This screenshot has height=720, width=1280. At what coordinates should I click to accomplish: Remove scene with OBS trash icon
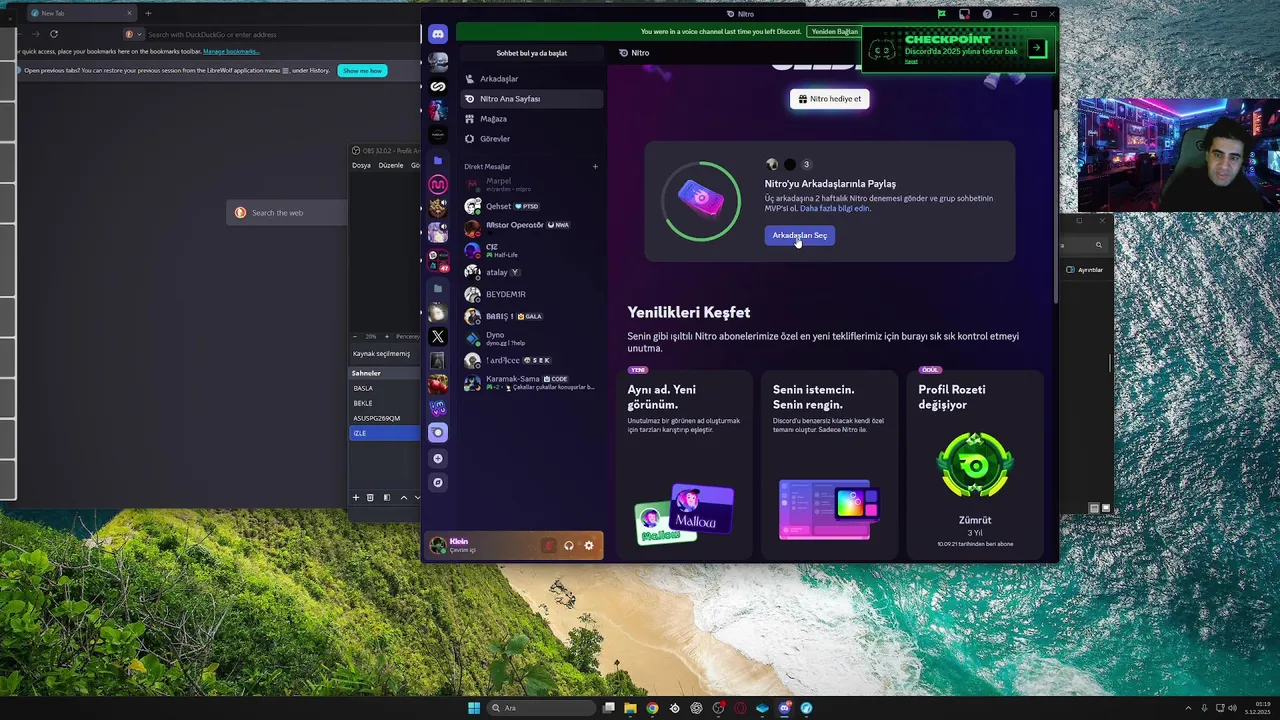point(370,497)
